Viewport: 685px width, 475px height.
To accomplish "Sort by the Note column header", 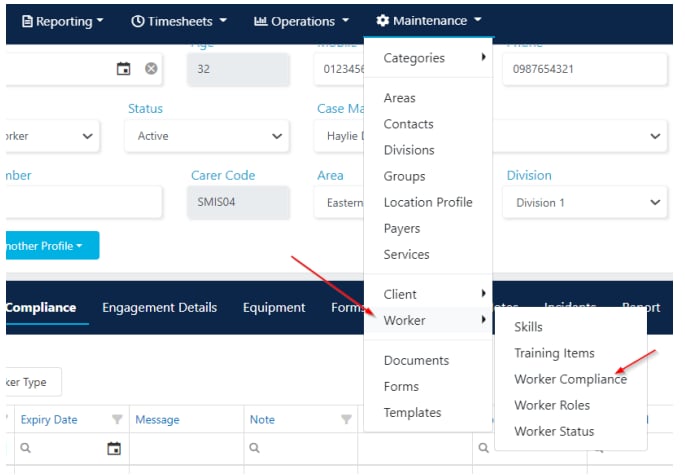I will [x=262, y=420].
